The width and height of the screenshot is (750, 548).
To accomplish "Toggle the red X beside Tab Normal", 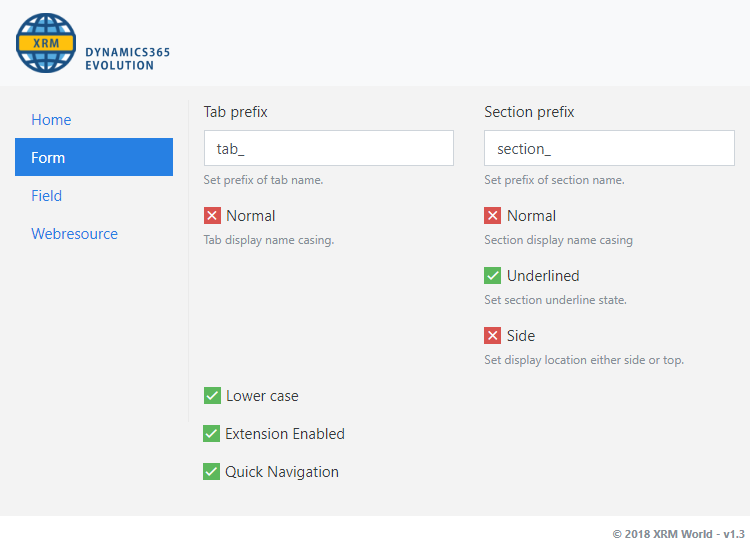I will click(x=212, y=216).
